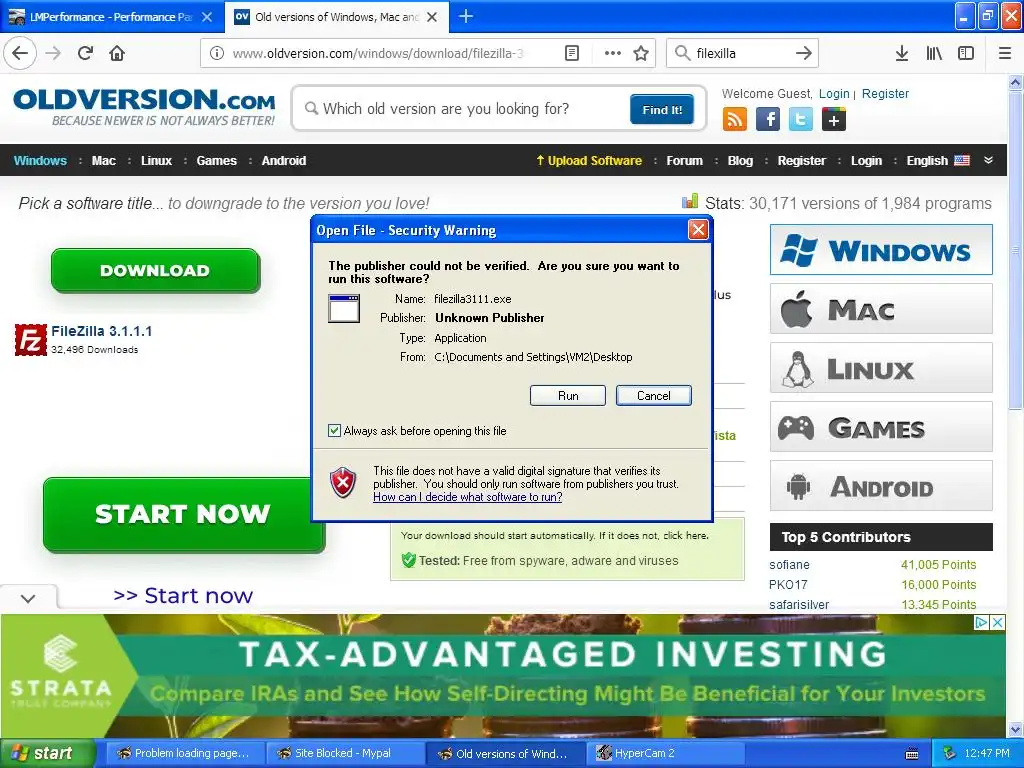Click the AdChoices triangle icon on banner

981,622
